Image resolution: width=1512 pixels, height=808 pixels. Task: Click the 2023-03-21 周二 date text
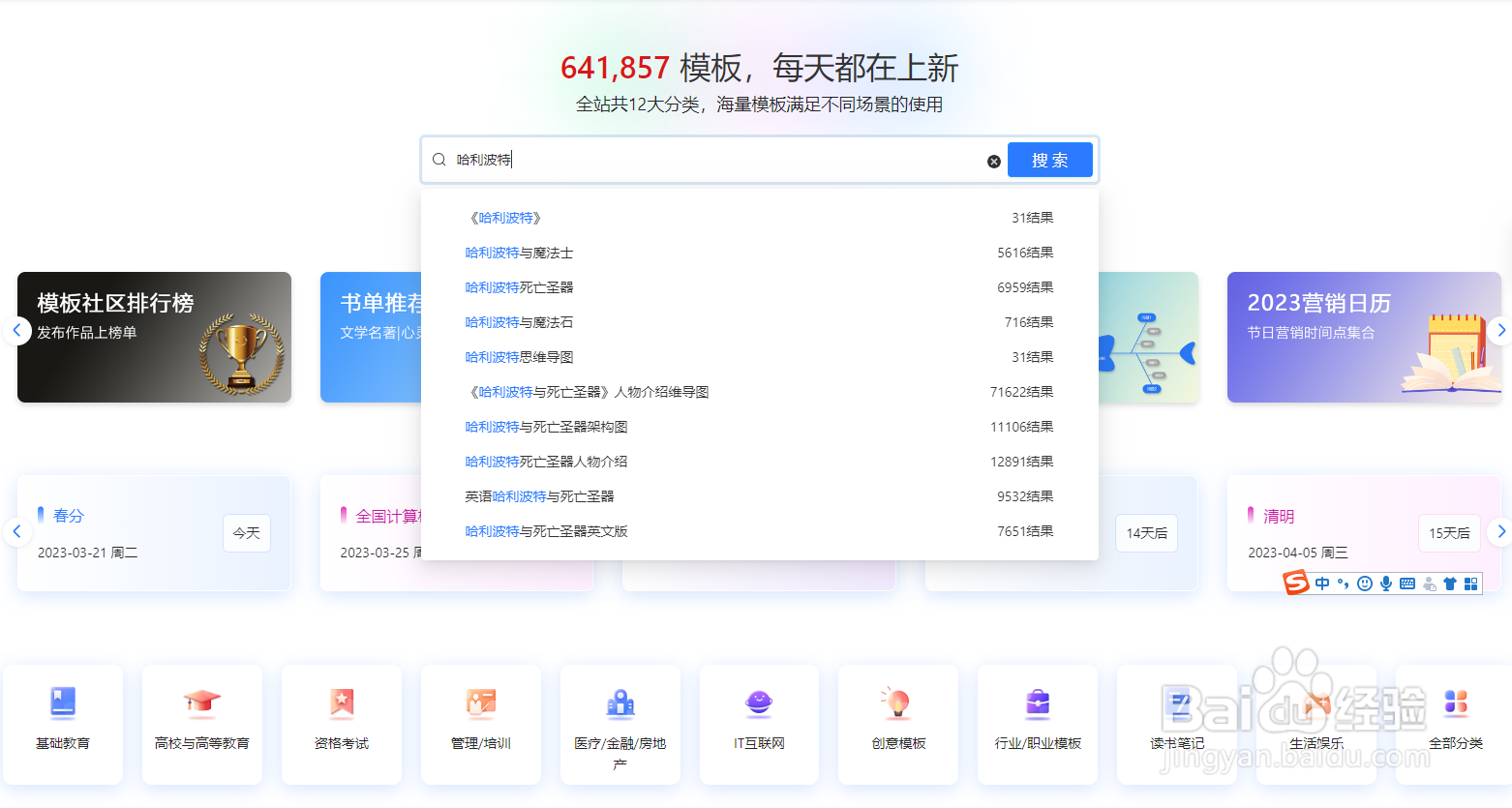(88, 553)
